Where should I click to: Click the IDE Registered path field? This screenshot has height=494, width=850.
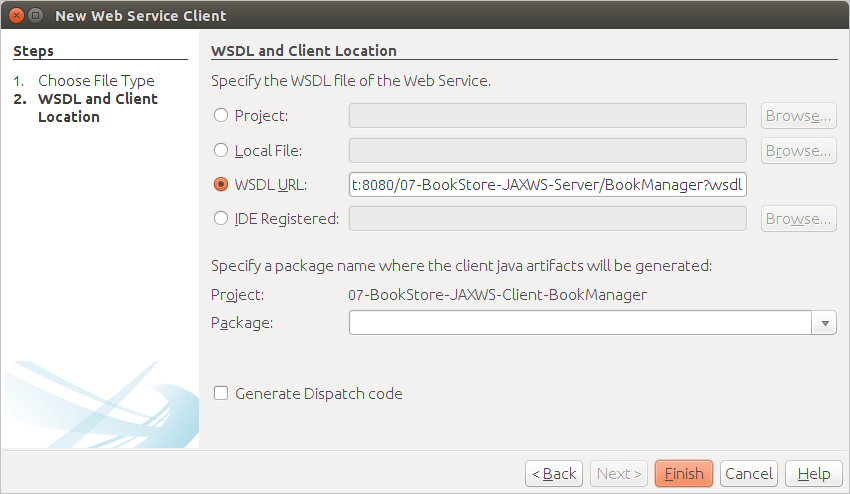pos(548,219)
